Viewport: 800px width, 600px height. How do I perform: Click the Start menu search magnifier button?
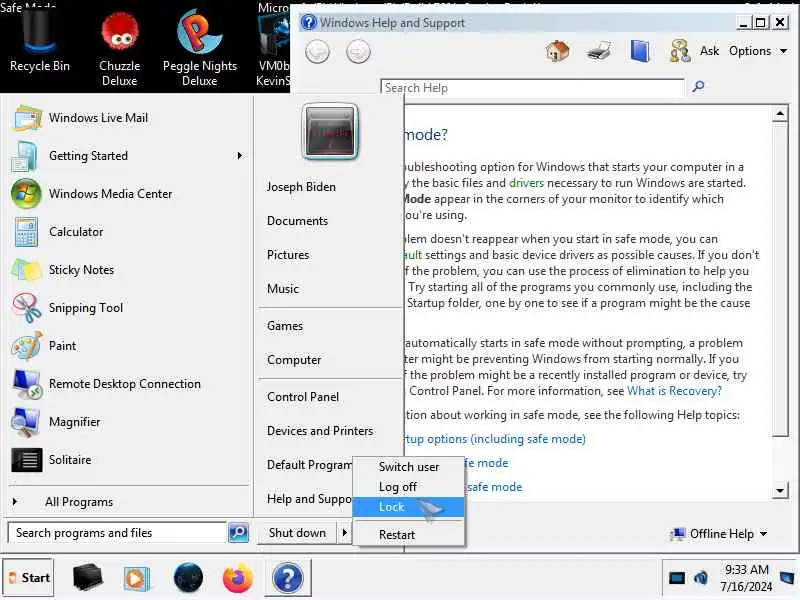click(238, 533)
